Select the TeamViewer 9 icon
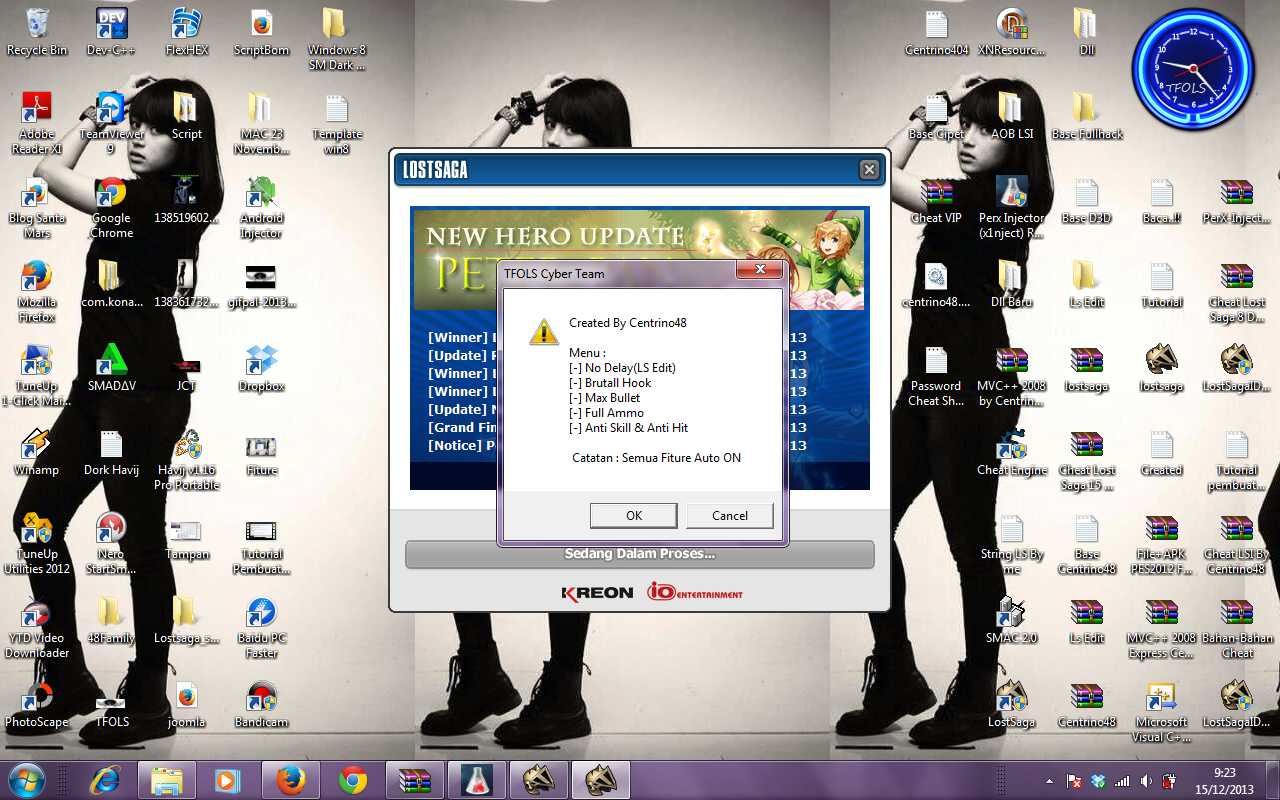Image resolution: width=1280 pixels, height=800 pixels. pos(111,123)
